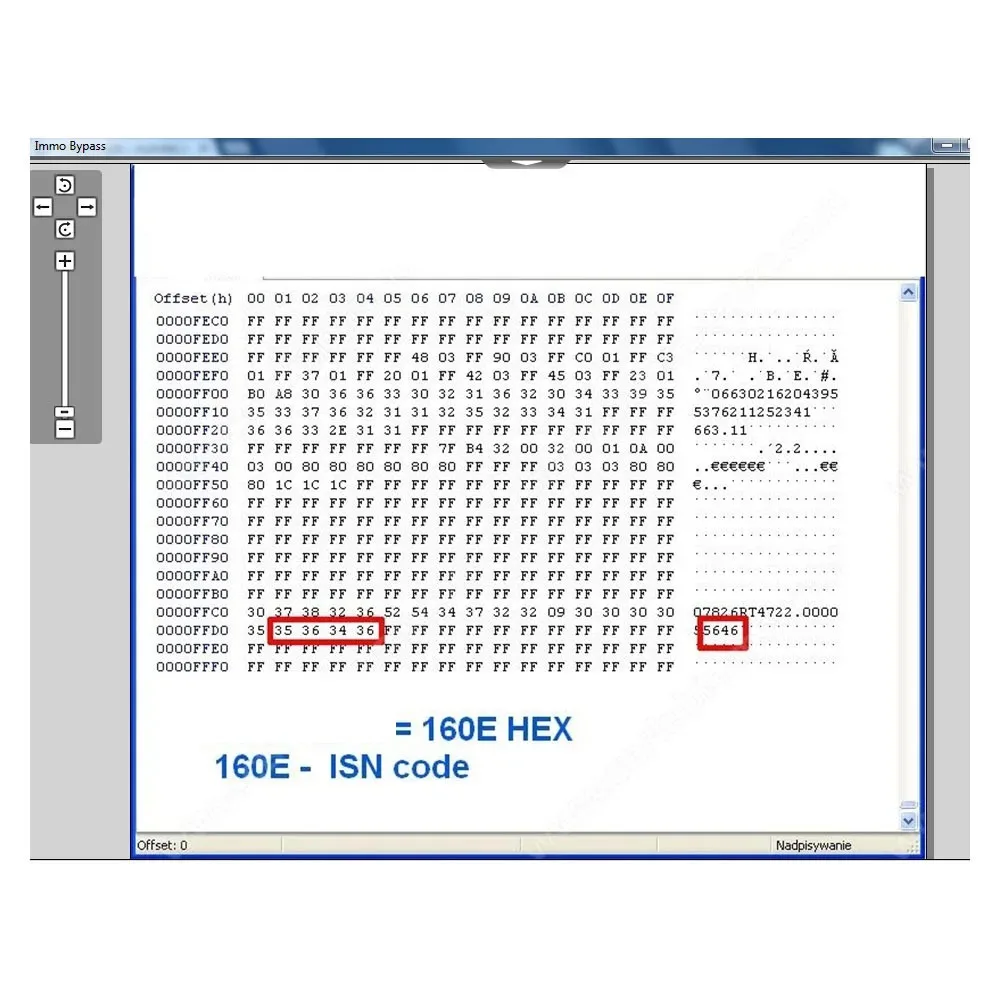Click the '160E - ISN code' text

342,767
